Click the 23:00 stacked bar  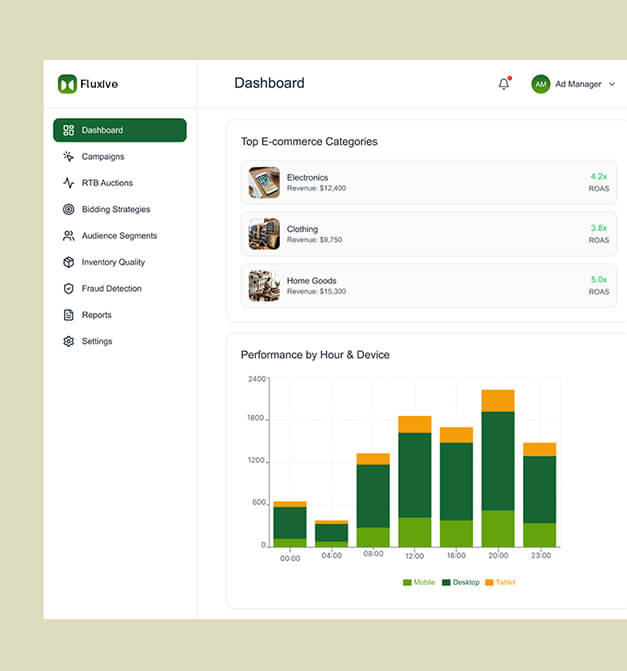[540, 495]
